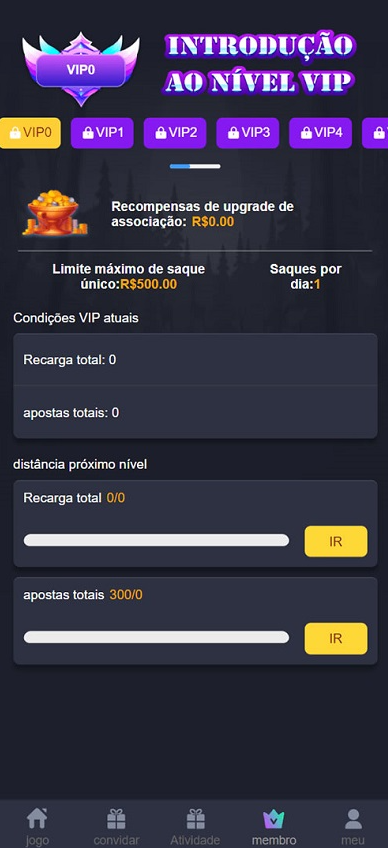Click IR button beside Recarga total
The width and height of the screenshot is (388, 848).
pyautogui.click(x=336, y=541)
